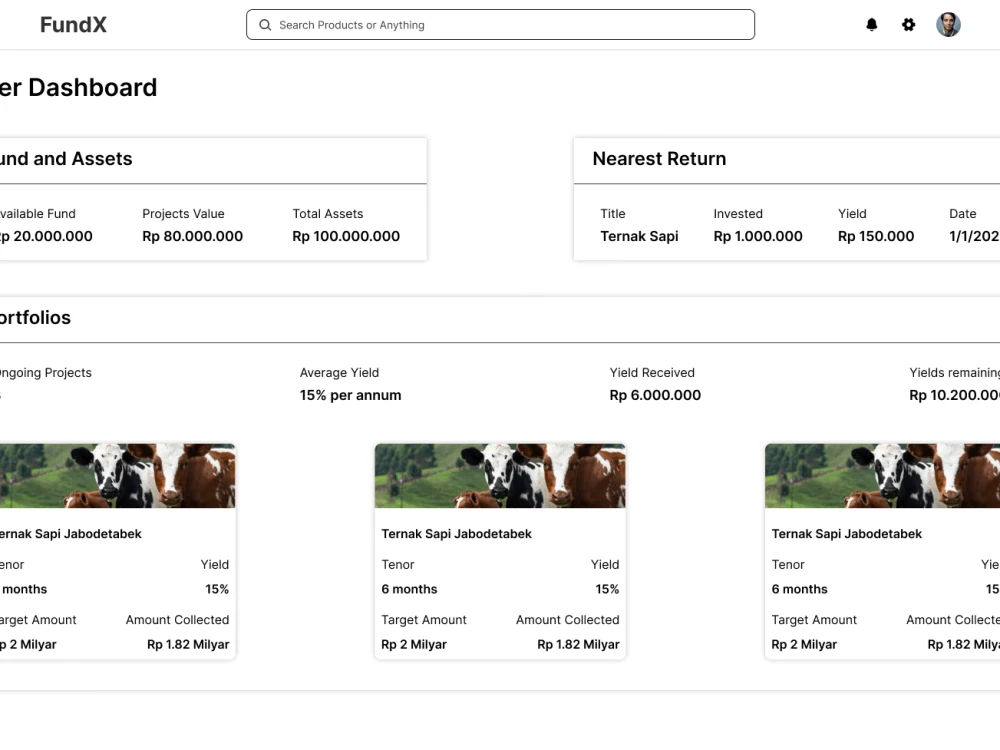Select the Rp 150.000 yield value
Screen dimensions: 1000x750
click(876, 237)
